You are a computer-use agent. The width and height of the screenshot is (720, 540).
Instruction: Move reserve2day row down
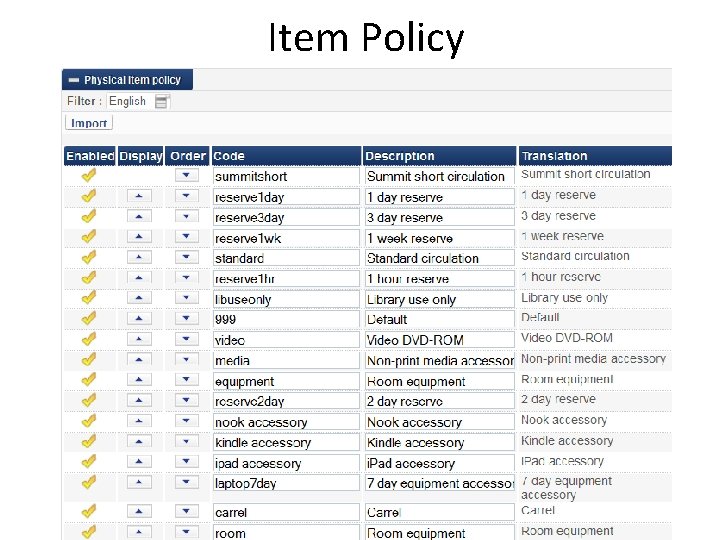(x=186, y=400)
